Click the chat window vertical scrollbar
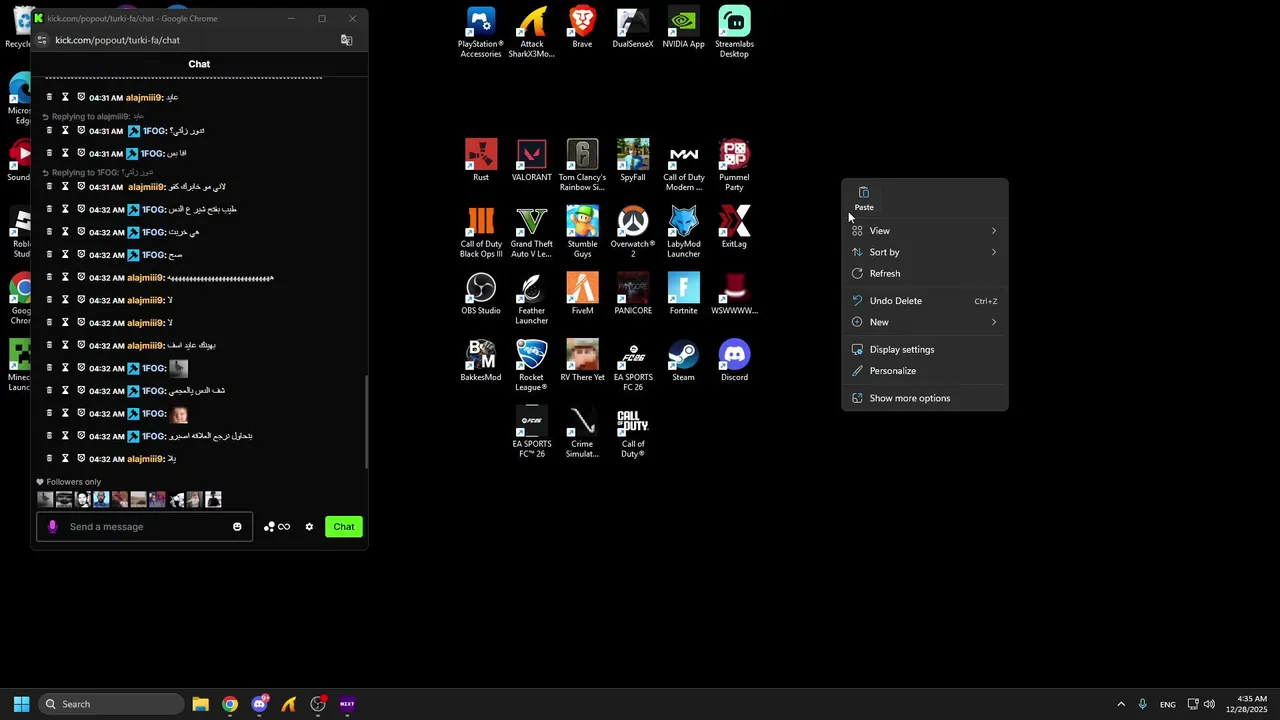 [x=366, y=422]
